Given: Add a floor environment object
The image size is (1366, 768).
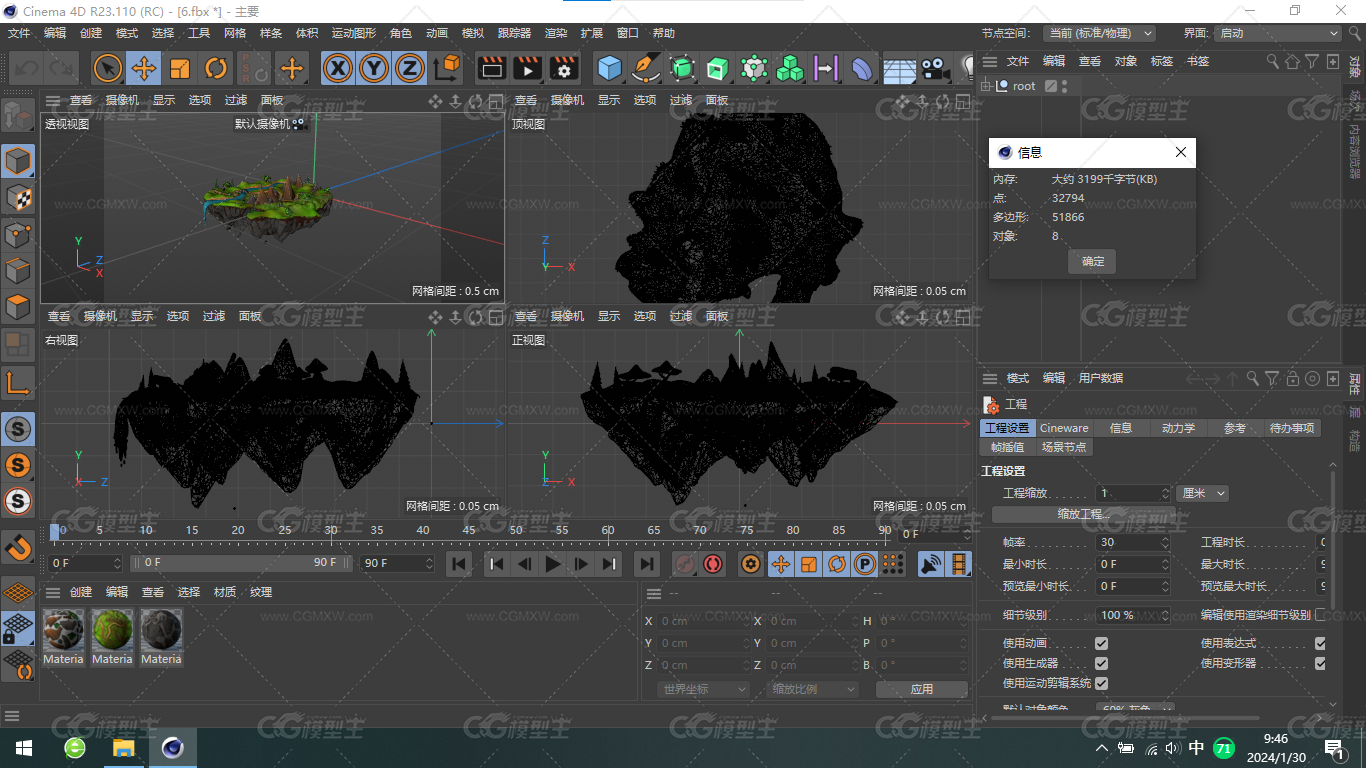Looking at the screenshot, I should click(899, 68).
